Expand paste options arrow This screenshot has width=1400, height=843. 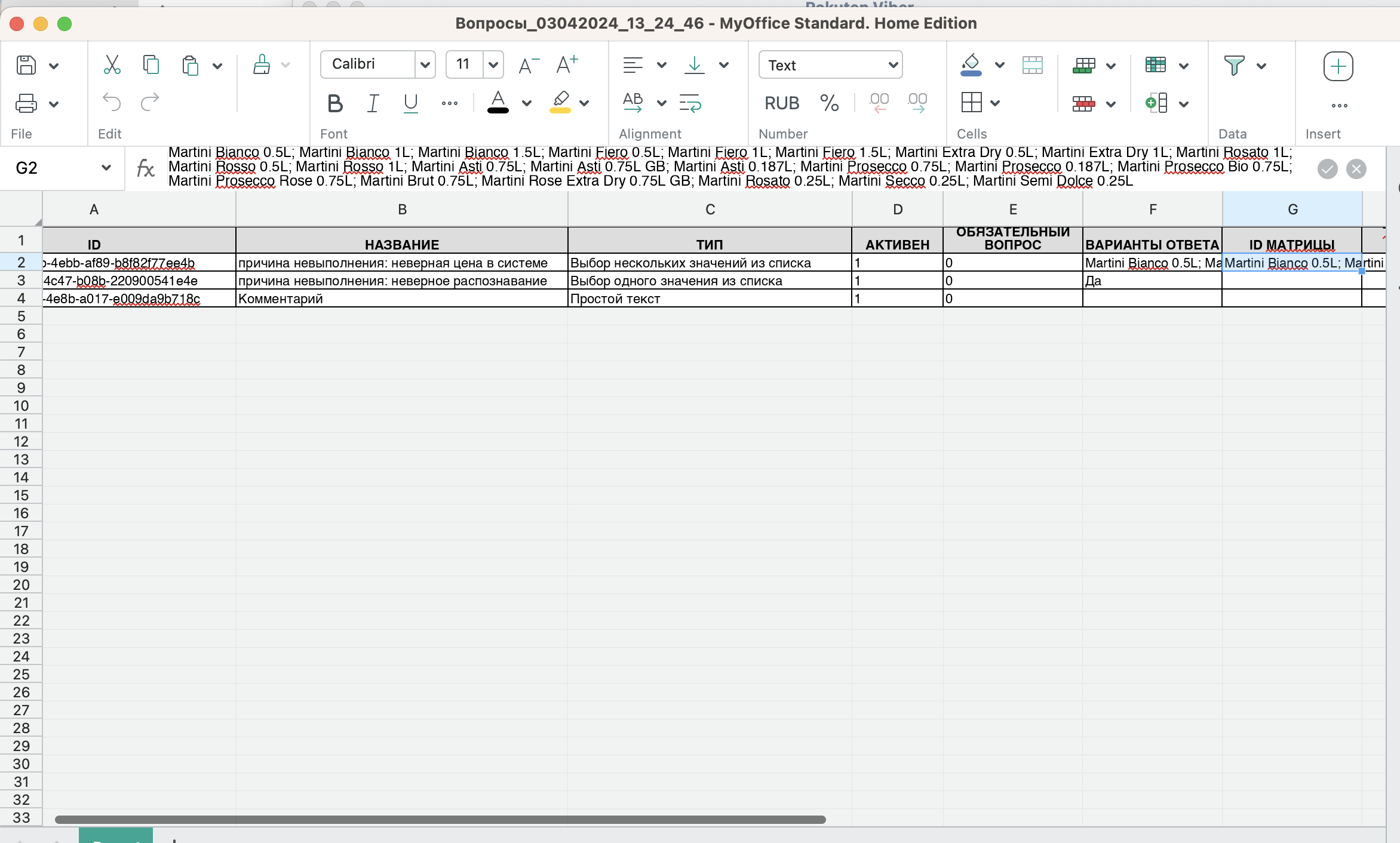(x=217, y=66)
